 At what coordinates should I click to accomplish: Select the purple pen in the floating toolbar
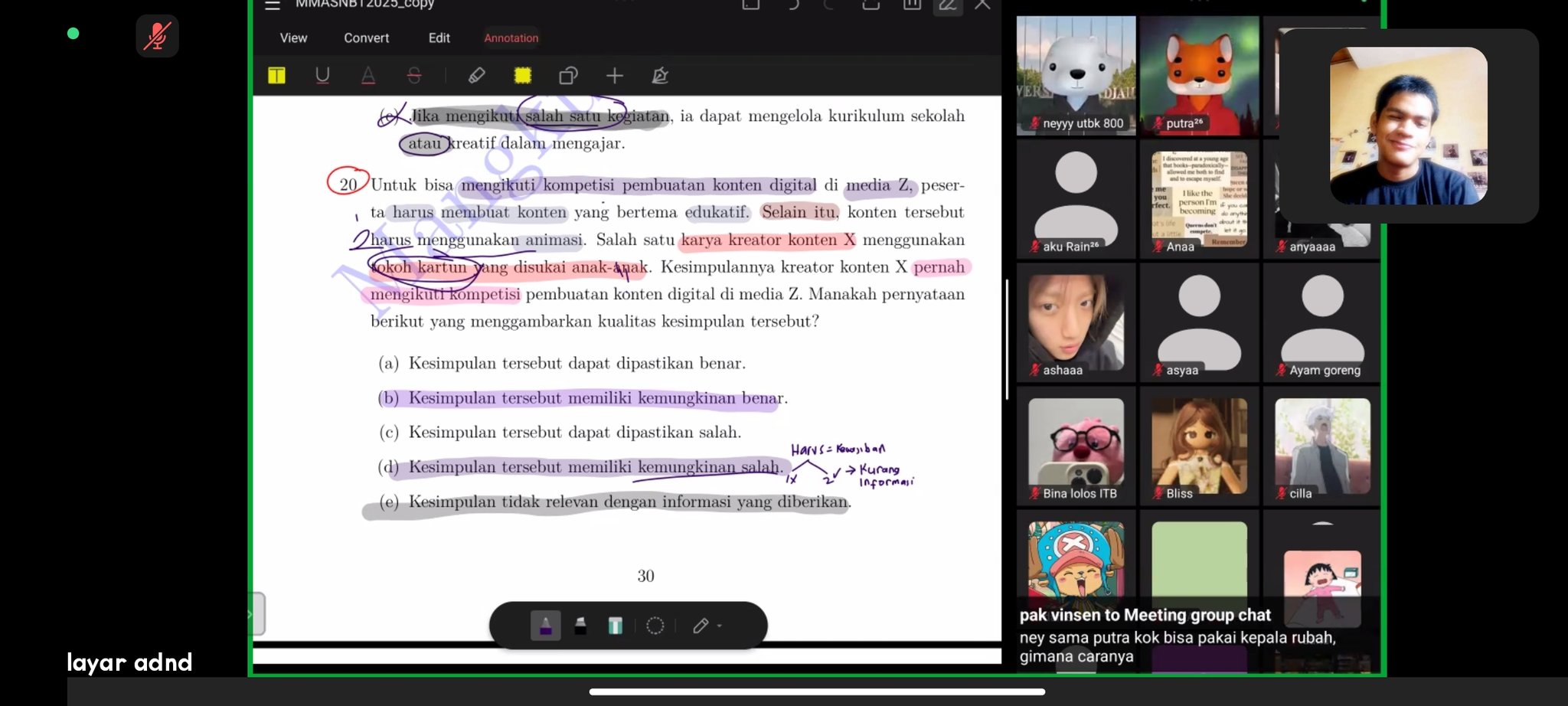click(546, 626)
